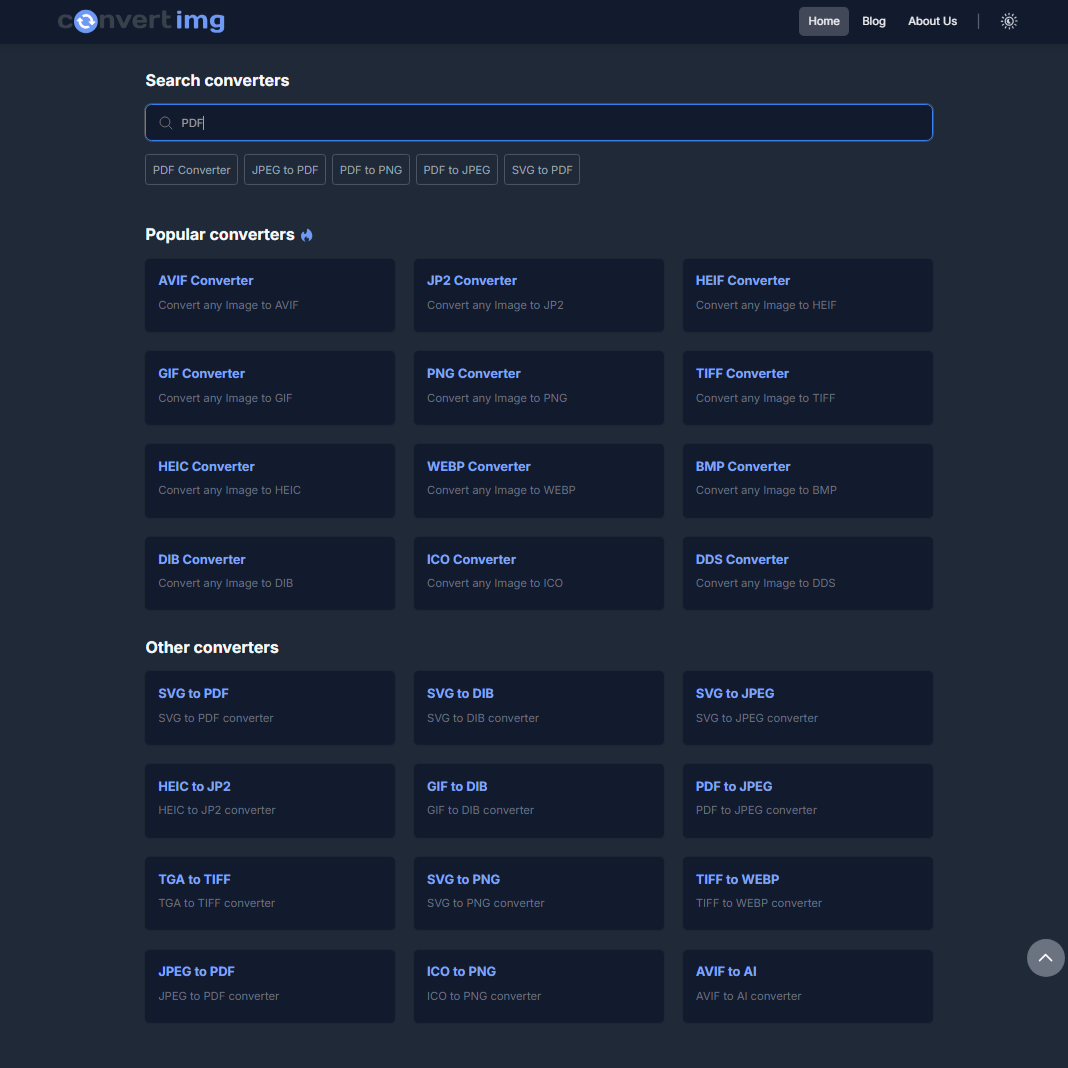Viewport: 1068px width, 1068px height.
Task: Click the scroll-to-top chevron button
Action: [x=1045, y=957]
